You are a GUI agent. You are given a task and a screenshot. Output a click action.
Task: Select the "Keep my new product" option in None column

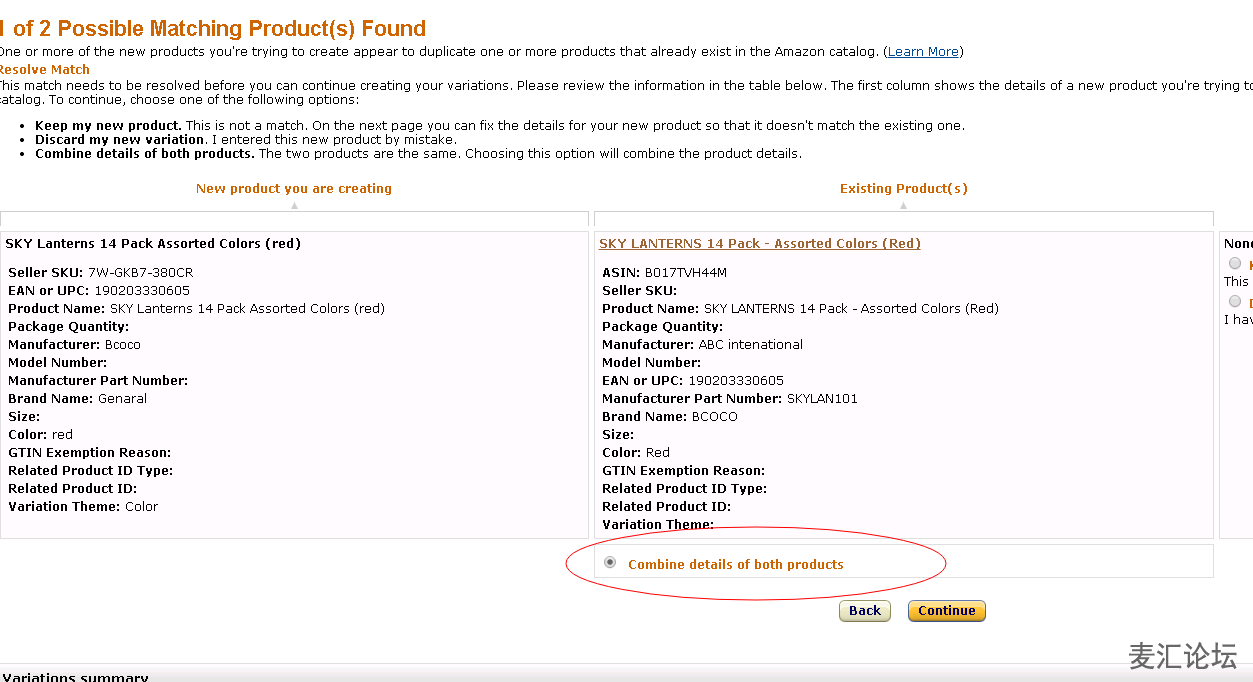pos(1235,263)
